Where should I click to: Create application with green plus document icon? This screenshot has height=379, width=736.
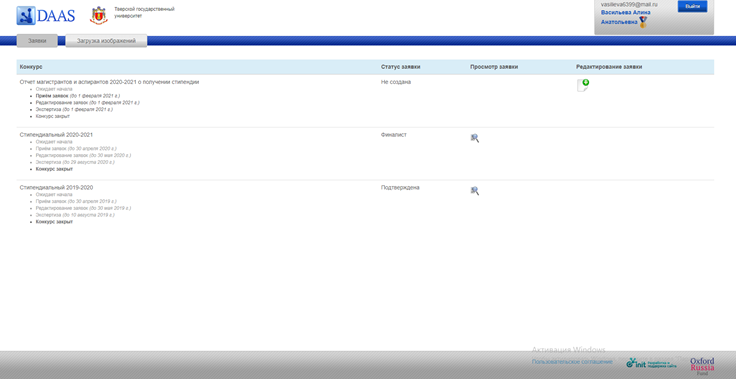[583, 85]
